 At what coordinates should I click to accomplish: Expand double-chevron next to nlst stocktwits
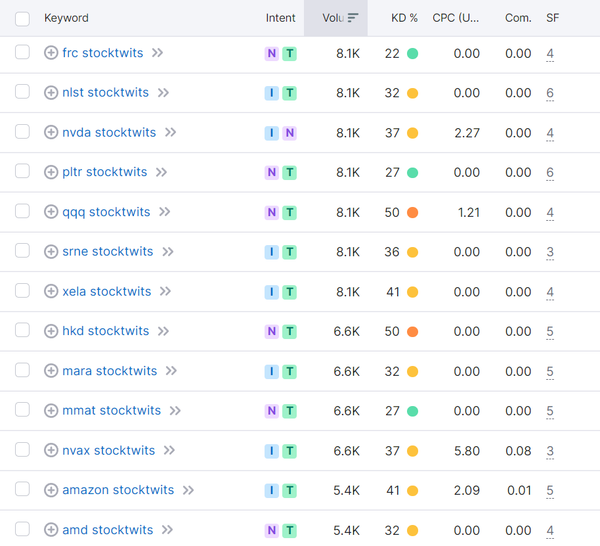(163, 93)
